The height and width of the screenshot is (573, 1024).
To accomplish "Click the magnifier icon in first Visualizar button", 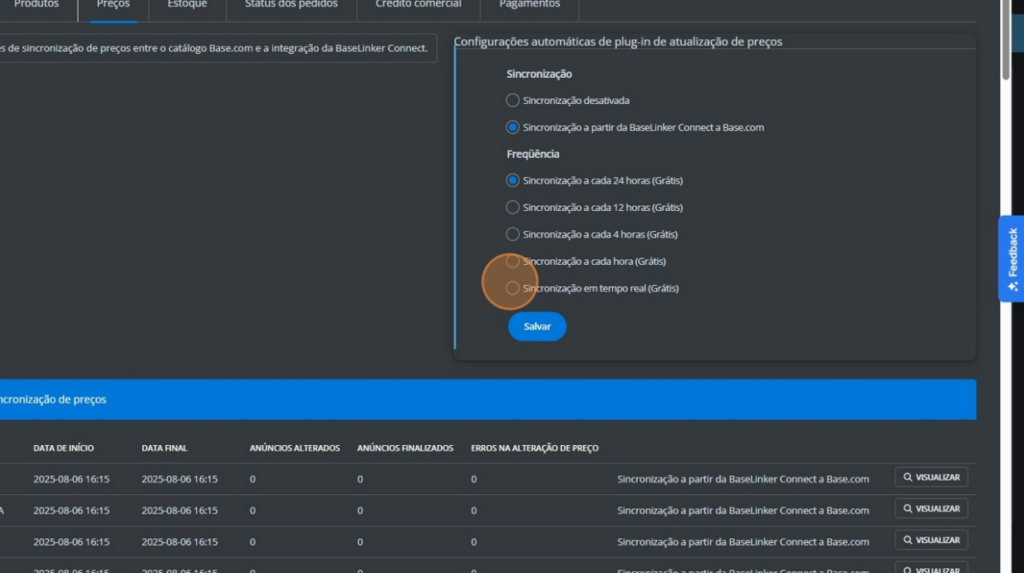I will (x=908, y=478).
